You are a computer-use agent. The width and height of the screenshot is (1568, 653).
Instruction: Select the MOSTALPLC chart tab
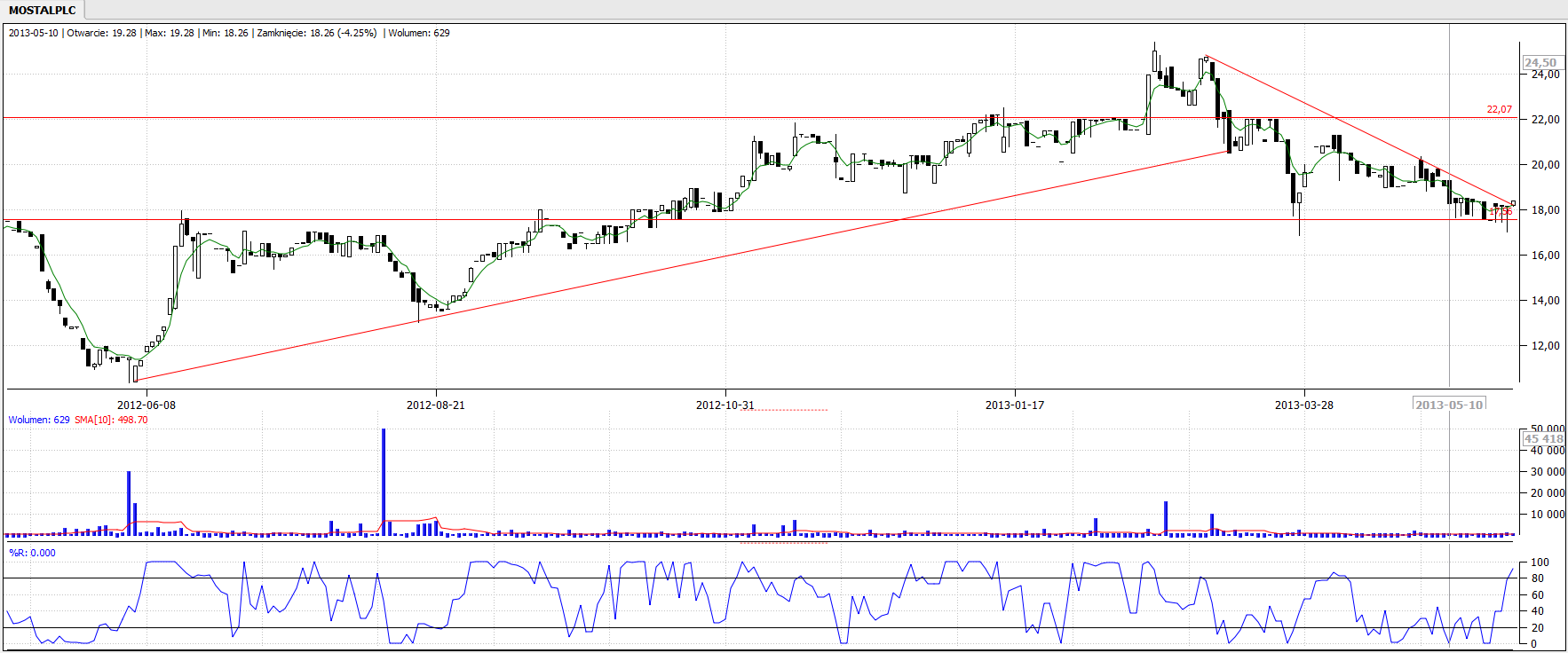point(43,11)
